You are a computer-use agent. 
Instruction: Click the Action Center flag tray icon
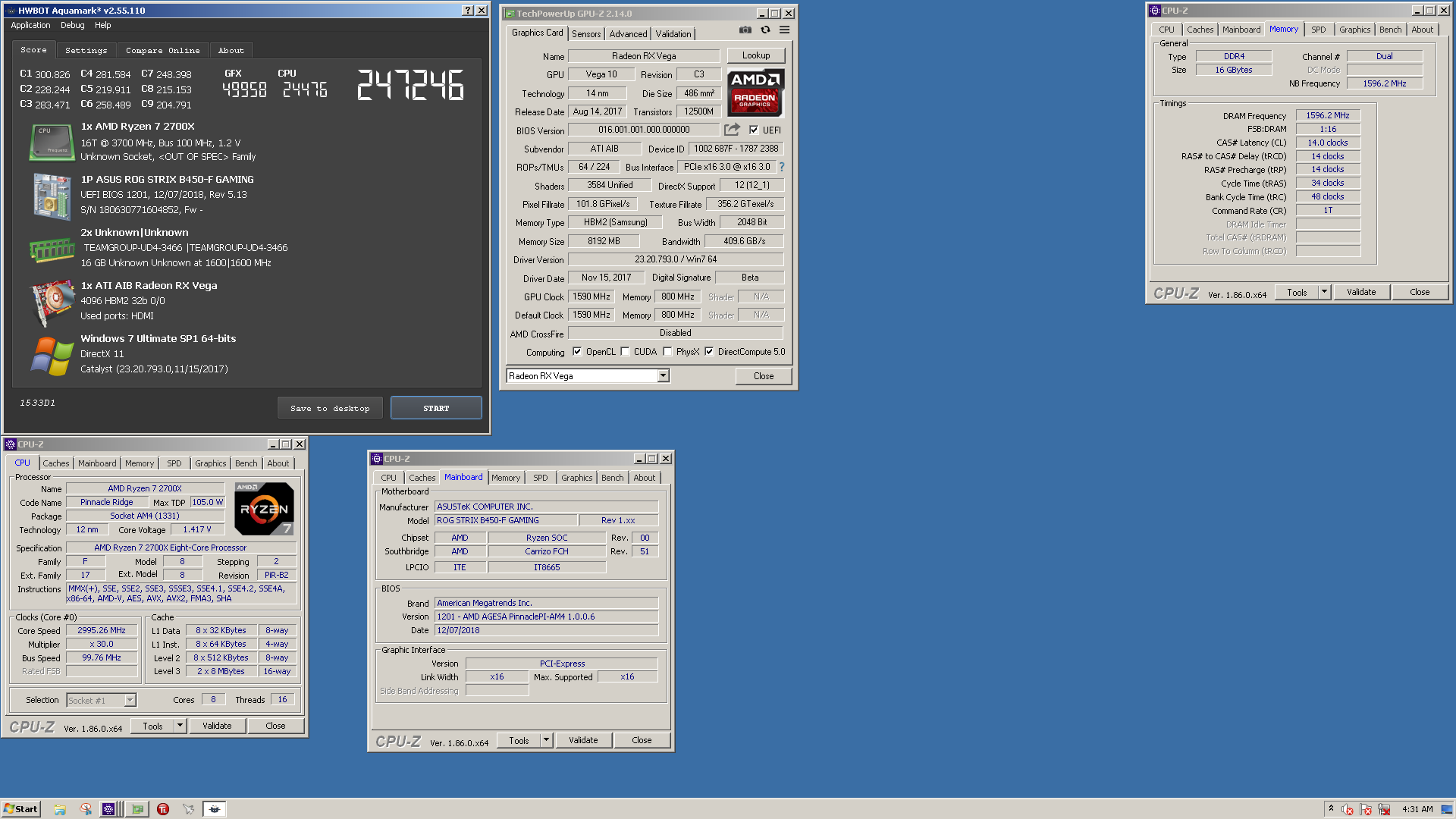[x=1367, y=809]
